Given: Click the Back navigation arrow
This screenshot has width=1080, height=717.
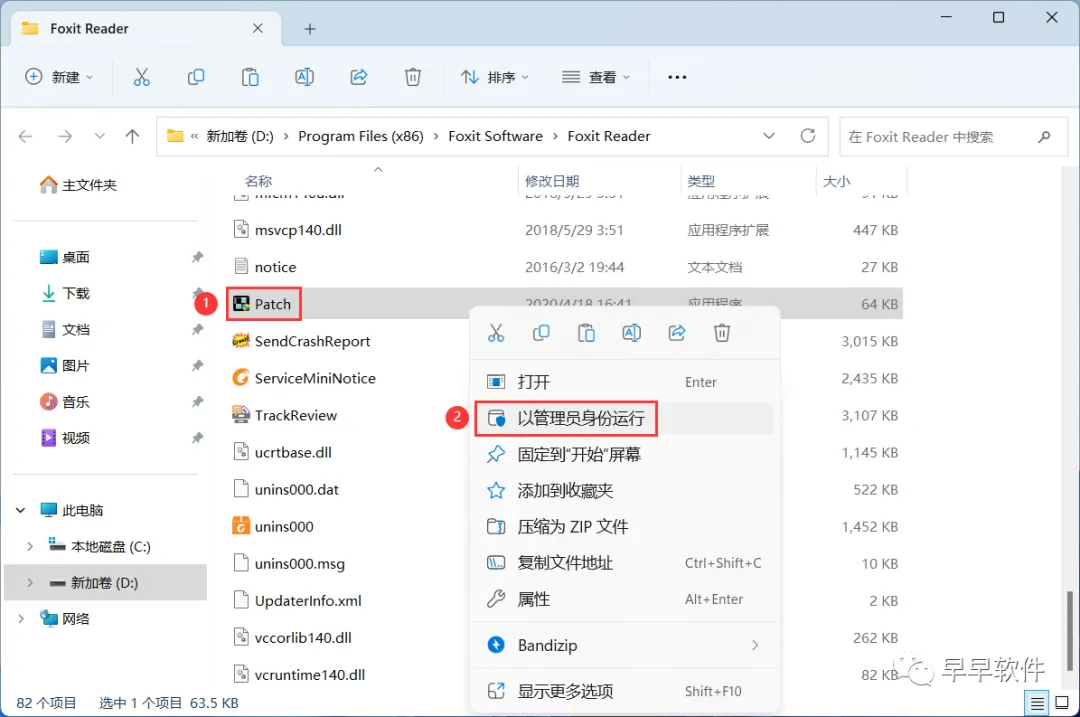Looking at the screenshot, I should 25,136.
